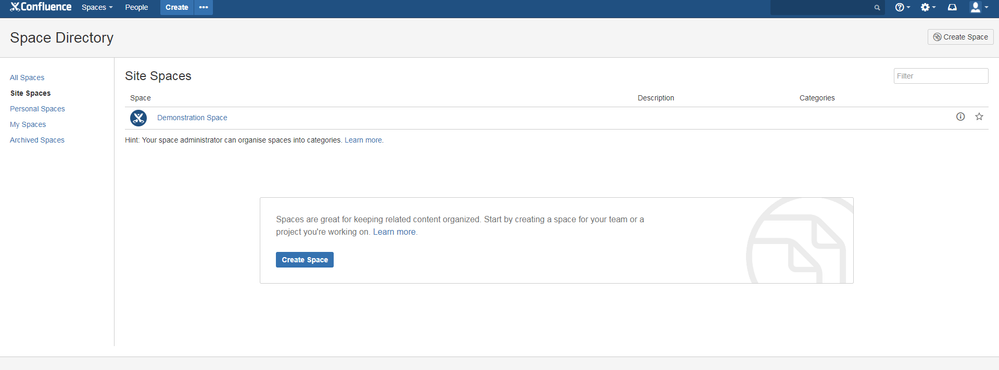Open the help question-mark menu
The height and width of the screenshot is (370, 999).
point(902,8)
